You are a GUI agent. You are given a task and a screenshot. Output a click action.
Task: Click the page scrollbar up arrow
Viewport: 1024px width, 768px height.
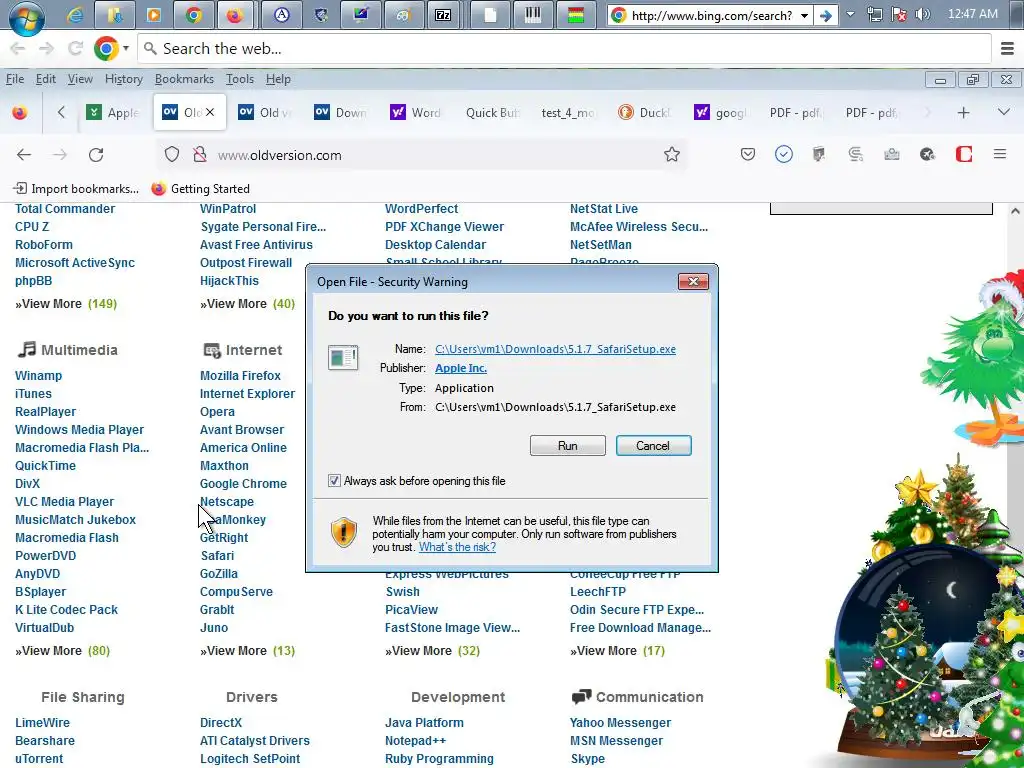(1015, 212)
